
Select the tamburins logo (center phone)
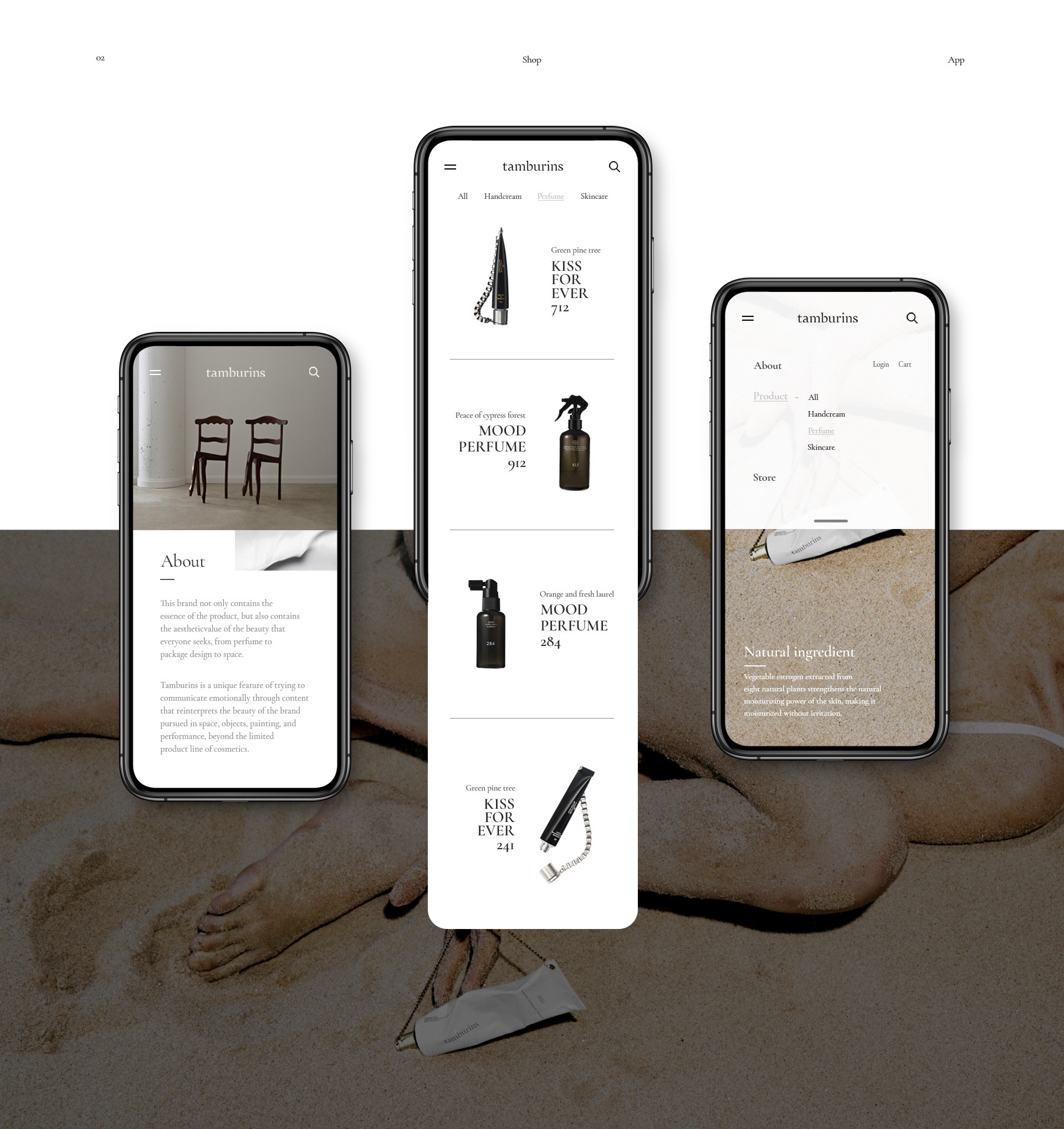pos(532,166)
